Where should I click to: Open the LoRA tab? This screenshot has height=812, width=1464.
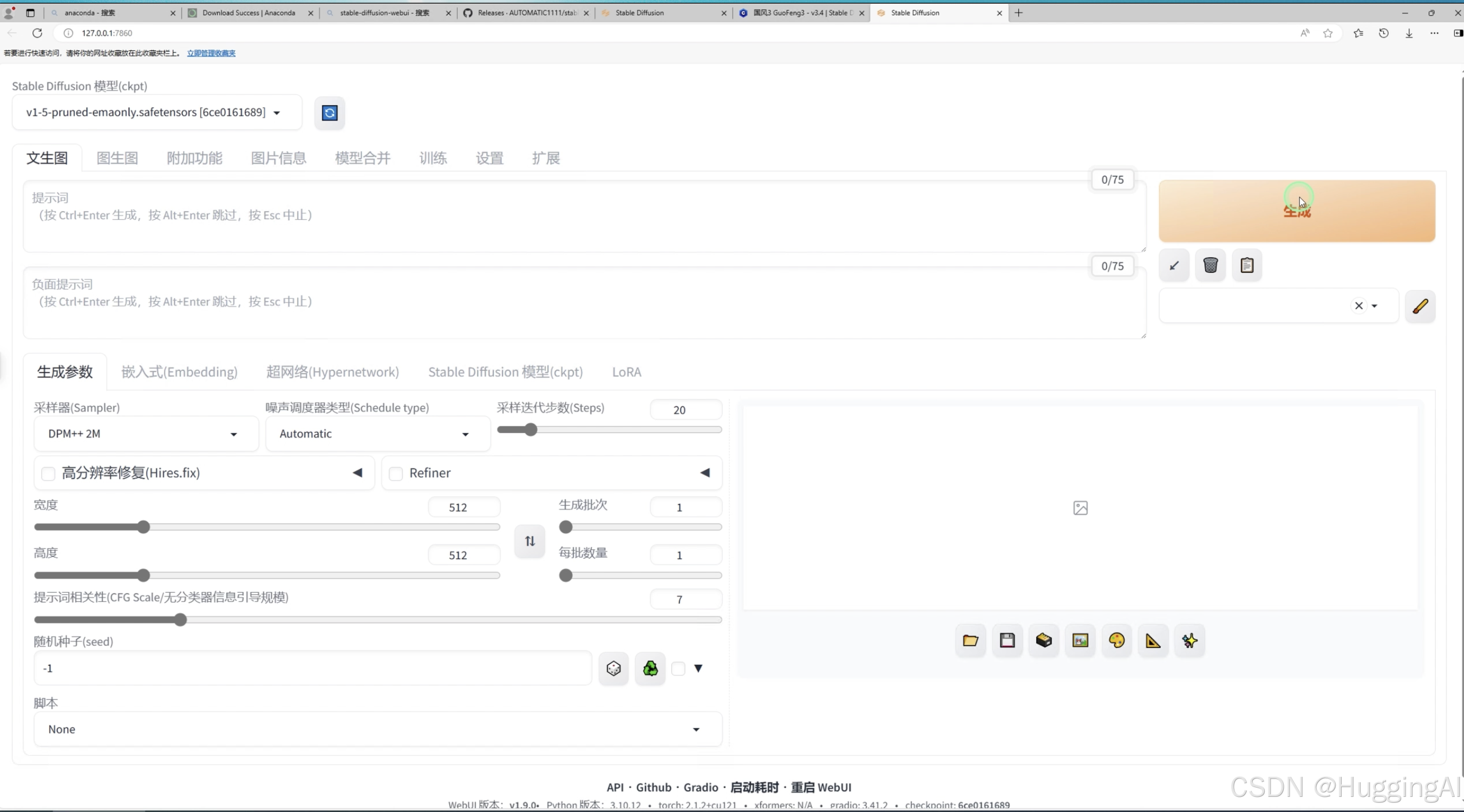[626, 371]
